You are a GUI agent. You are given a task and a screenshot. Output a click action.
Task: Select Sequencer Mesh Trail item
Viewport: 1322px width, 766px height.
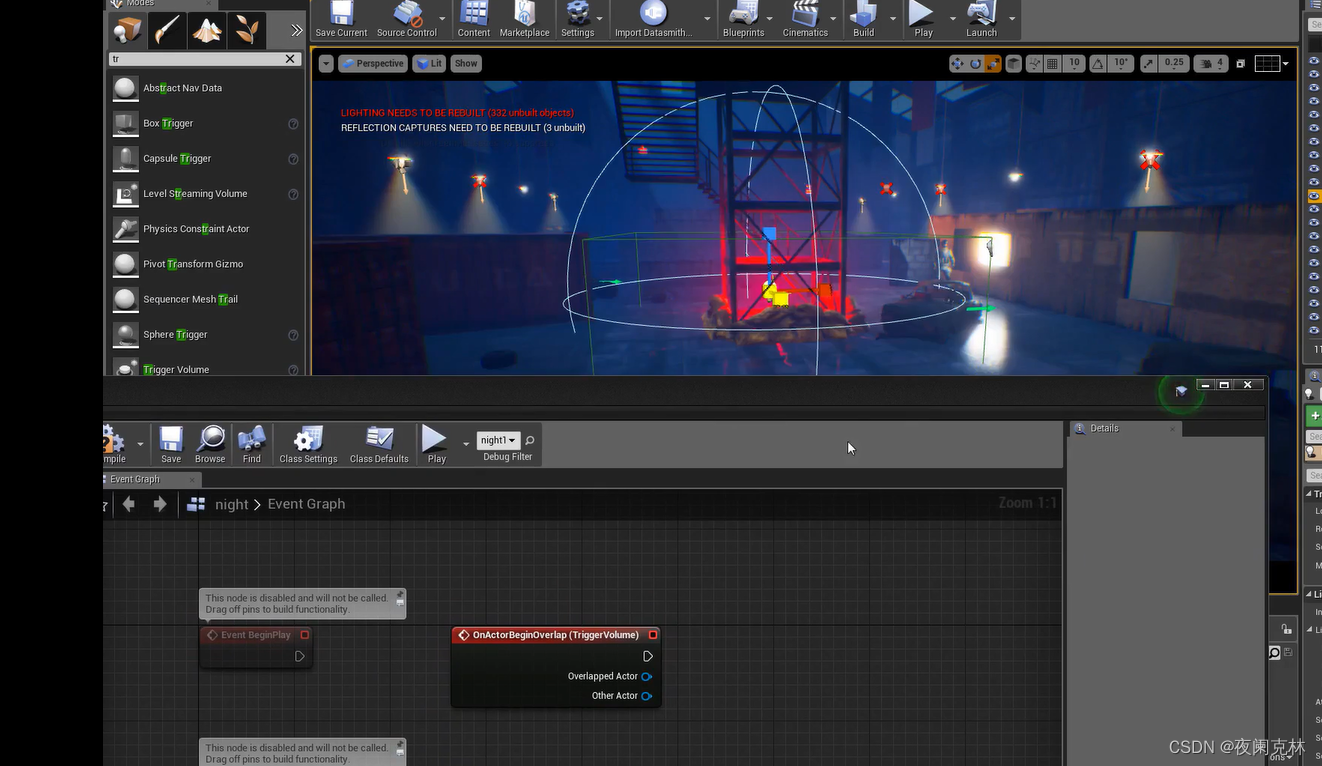pyautogui.click(x=205, y=299)
